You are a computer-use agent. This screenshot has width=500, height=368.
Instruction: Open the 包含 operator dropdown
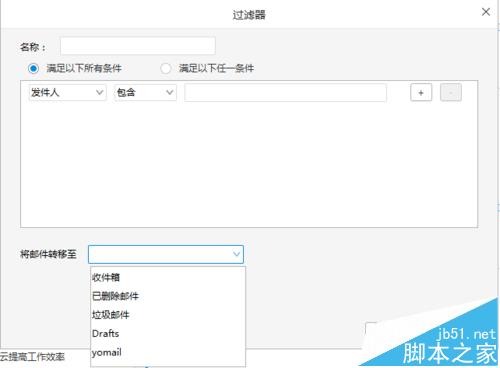tap(145, 92)
